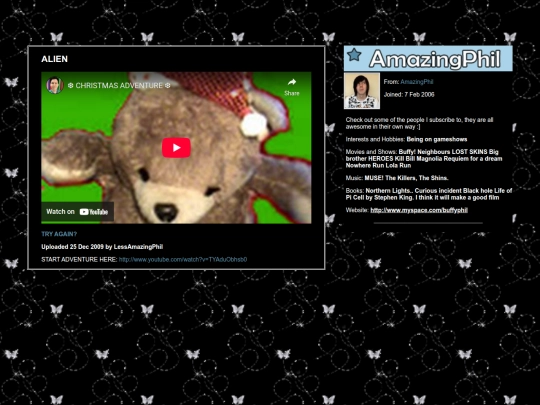Click the Share arrow icon on video
This screenshot has height=405, width=540.
pyautogui.click(x=292, y=82)
